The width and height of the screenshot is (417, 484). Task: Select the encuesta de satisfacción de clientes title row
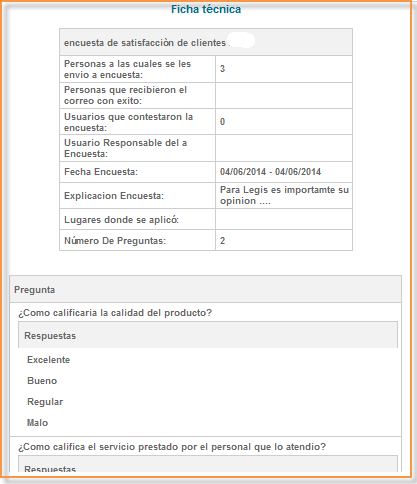tap(206, 42)
